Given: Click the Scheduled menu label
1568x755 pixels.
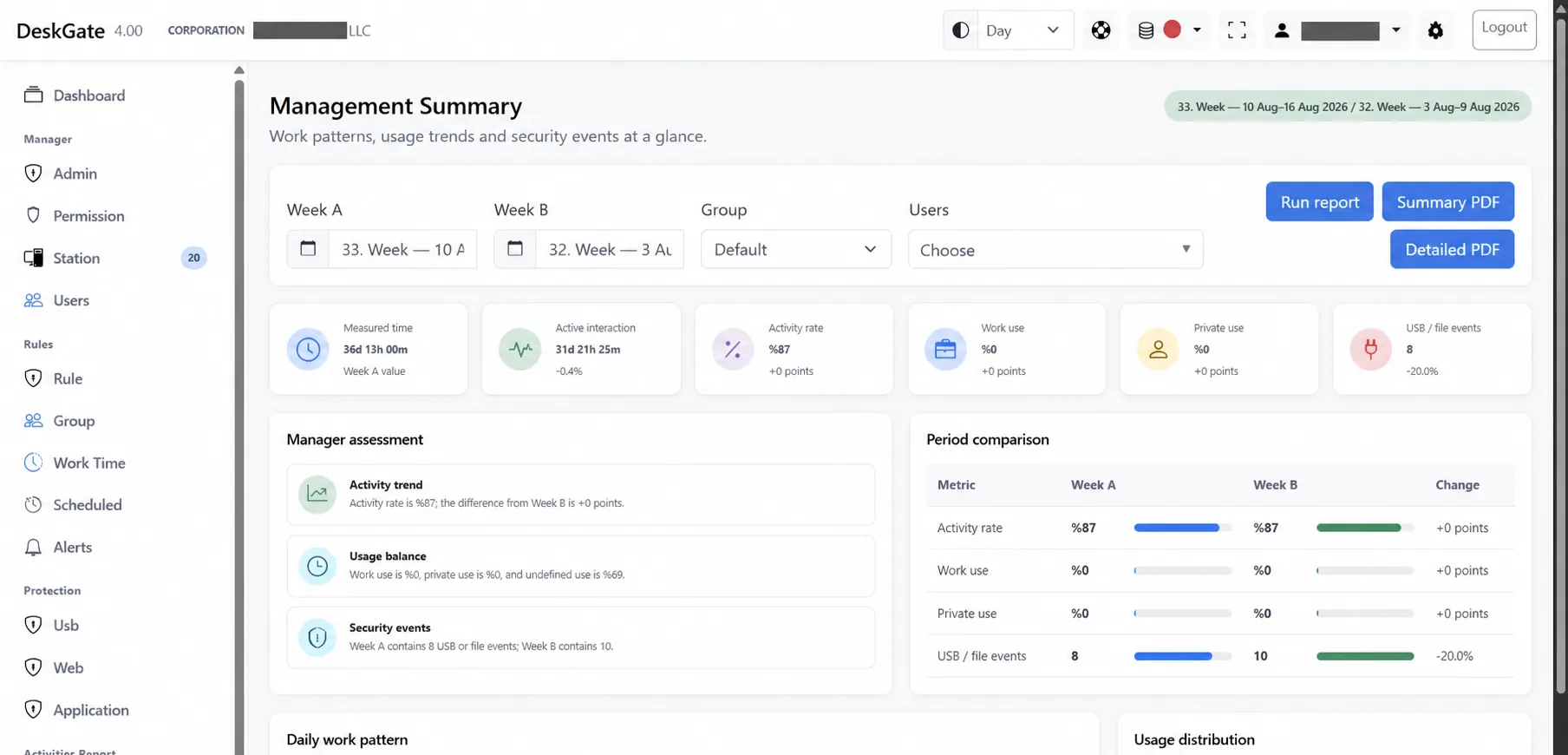Looking at the screenshot, I should (88, 504).
